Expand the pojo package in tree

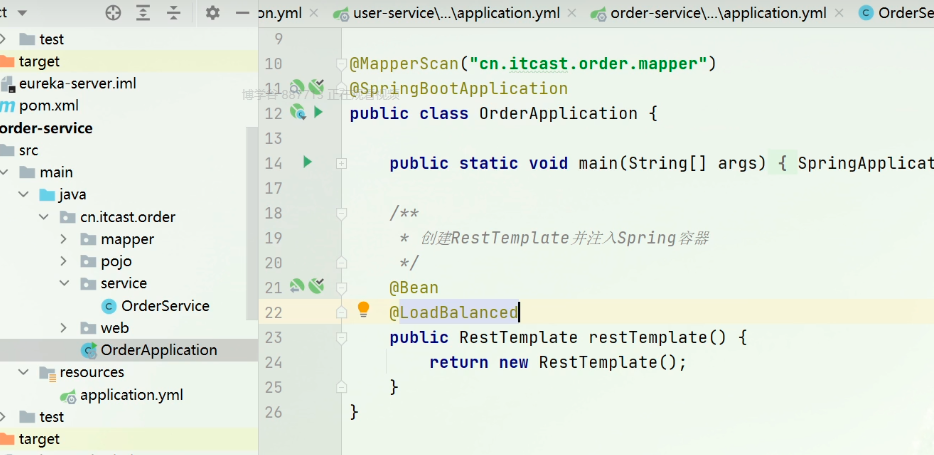pos(64,261)
